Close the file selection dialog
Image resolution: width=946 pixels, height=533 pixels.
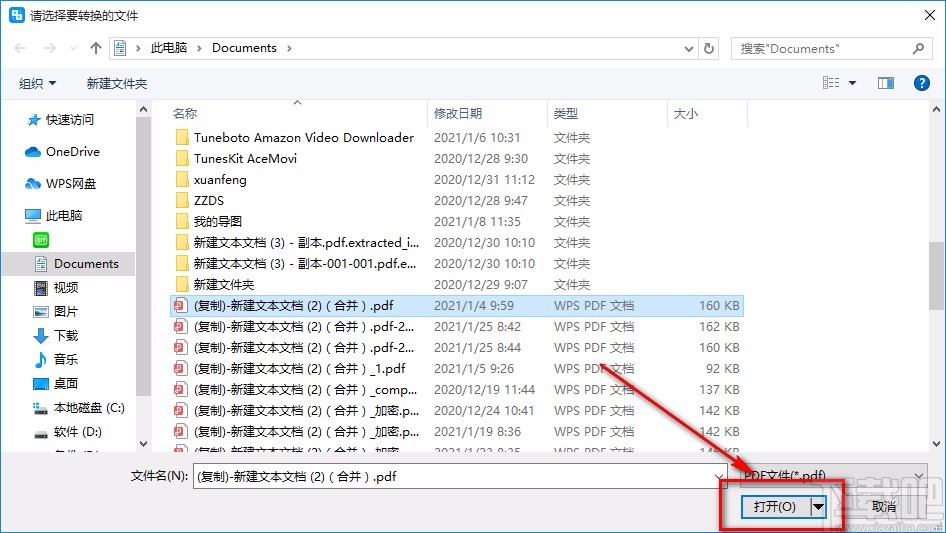pos(930,15)
